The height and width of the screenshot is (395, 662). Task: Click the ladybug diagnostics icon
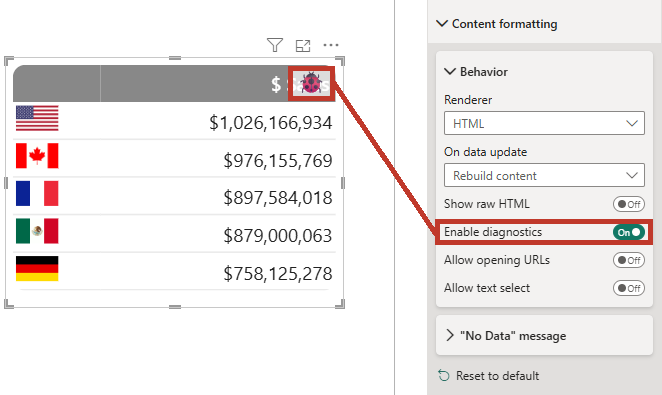tap(312, 83)
